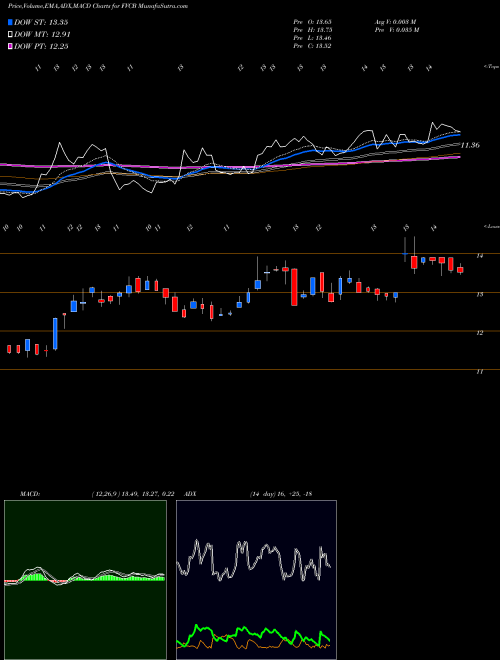500x660 pixels.
Task: Select the 'DOW MT: 12.91' legend text
Action: 42,35
